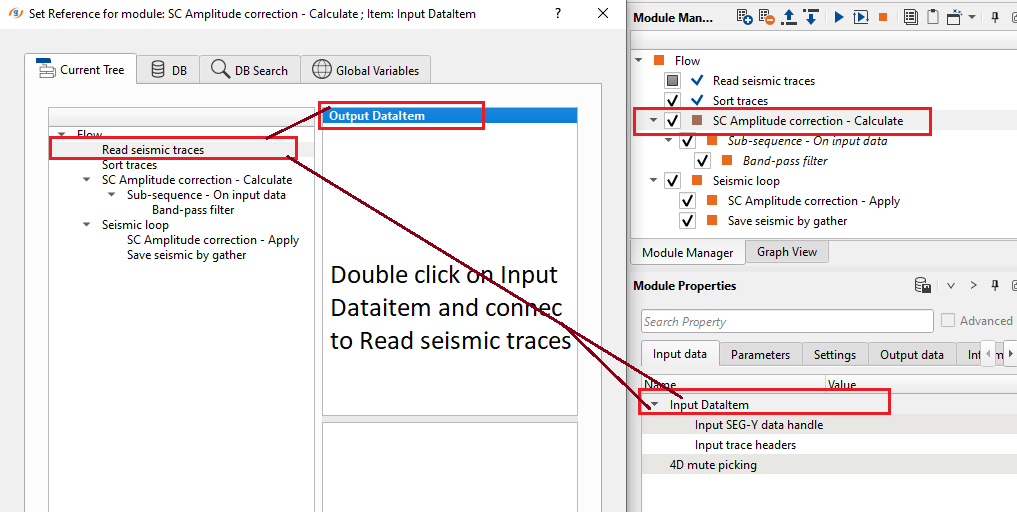Click the database lock icon in Module Properties
1017x512 pixels.
pos(923,286)
